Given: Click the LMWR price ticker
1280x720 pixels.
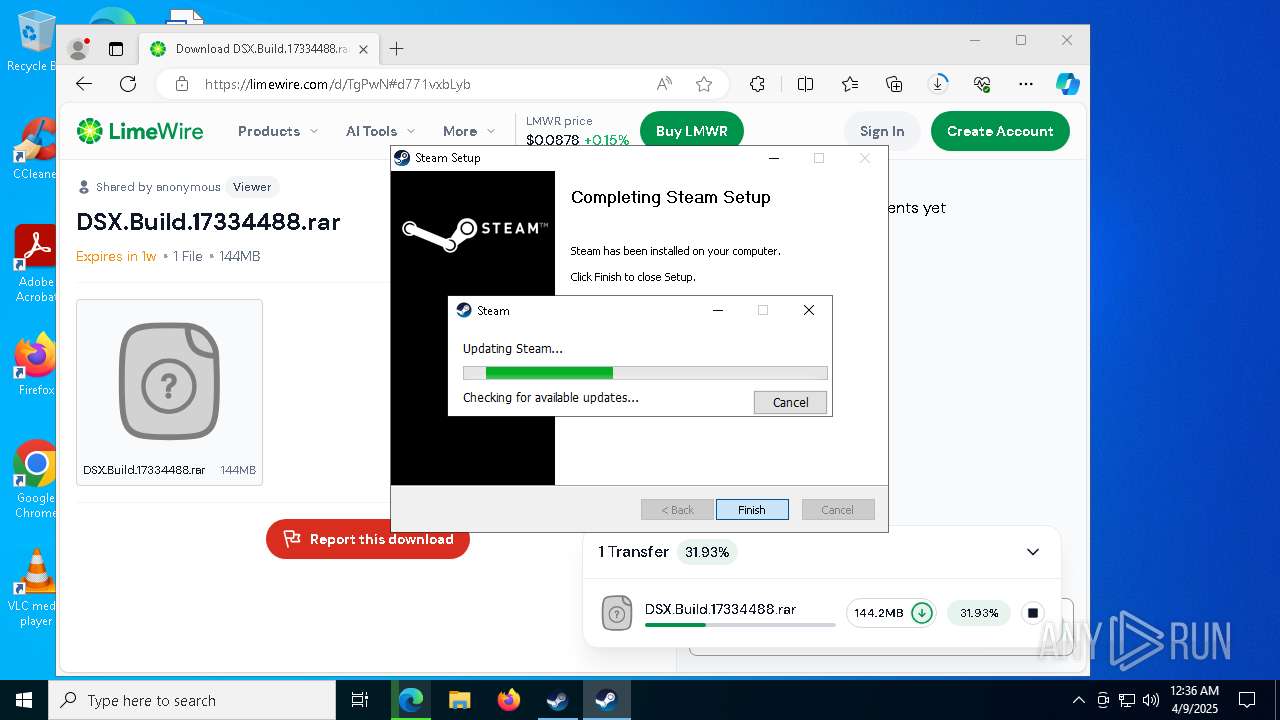Looking at the screenshot, I should click(577, 131).
